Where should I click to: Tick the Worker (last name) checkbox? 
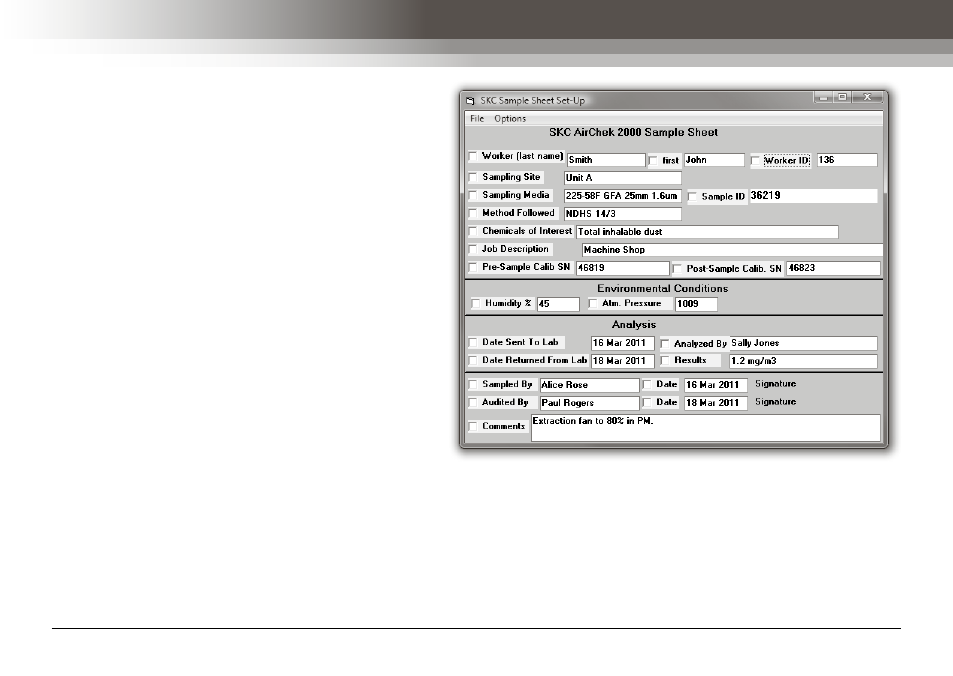(473, 157)
